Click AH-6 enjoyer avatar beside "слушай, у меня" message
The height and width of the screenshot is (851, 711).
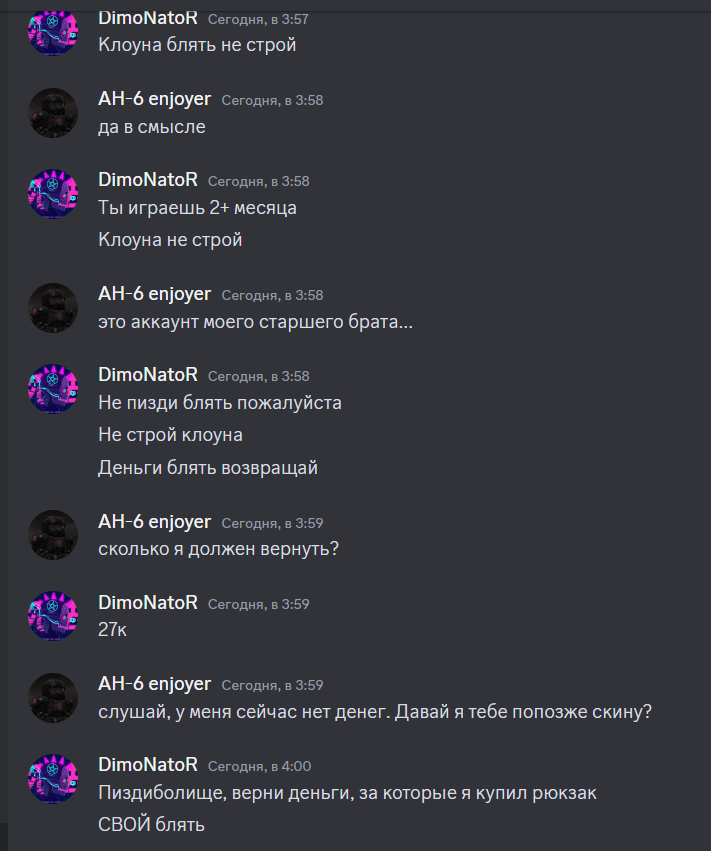pos(53,698)
